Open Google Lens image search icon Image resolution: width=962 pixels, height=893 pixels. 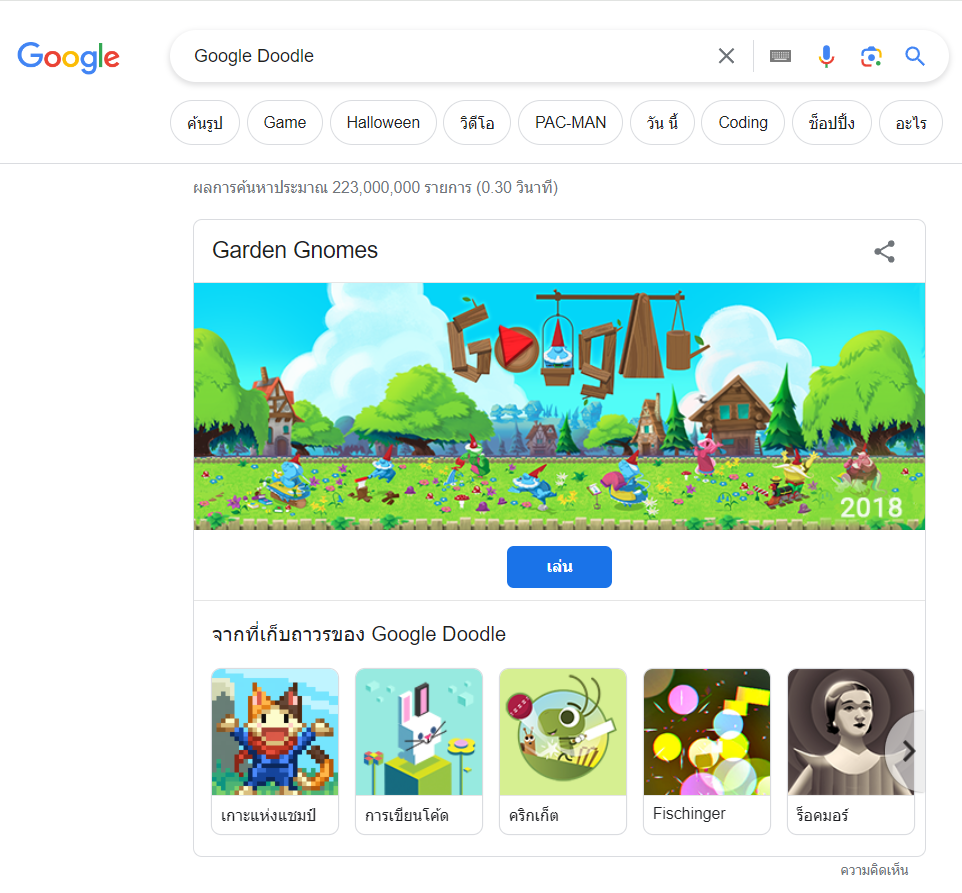(x=871, y=56)
